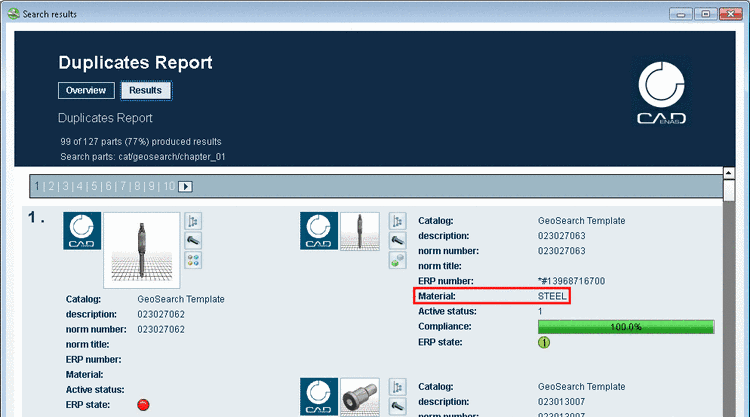750x417 pixels.
Task: Click the vertical scrollbar thumb
Action: (728, 190)
